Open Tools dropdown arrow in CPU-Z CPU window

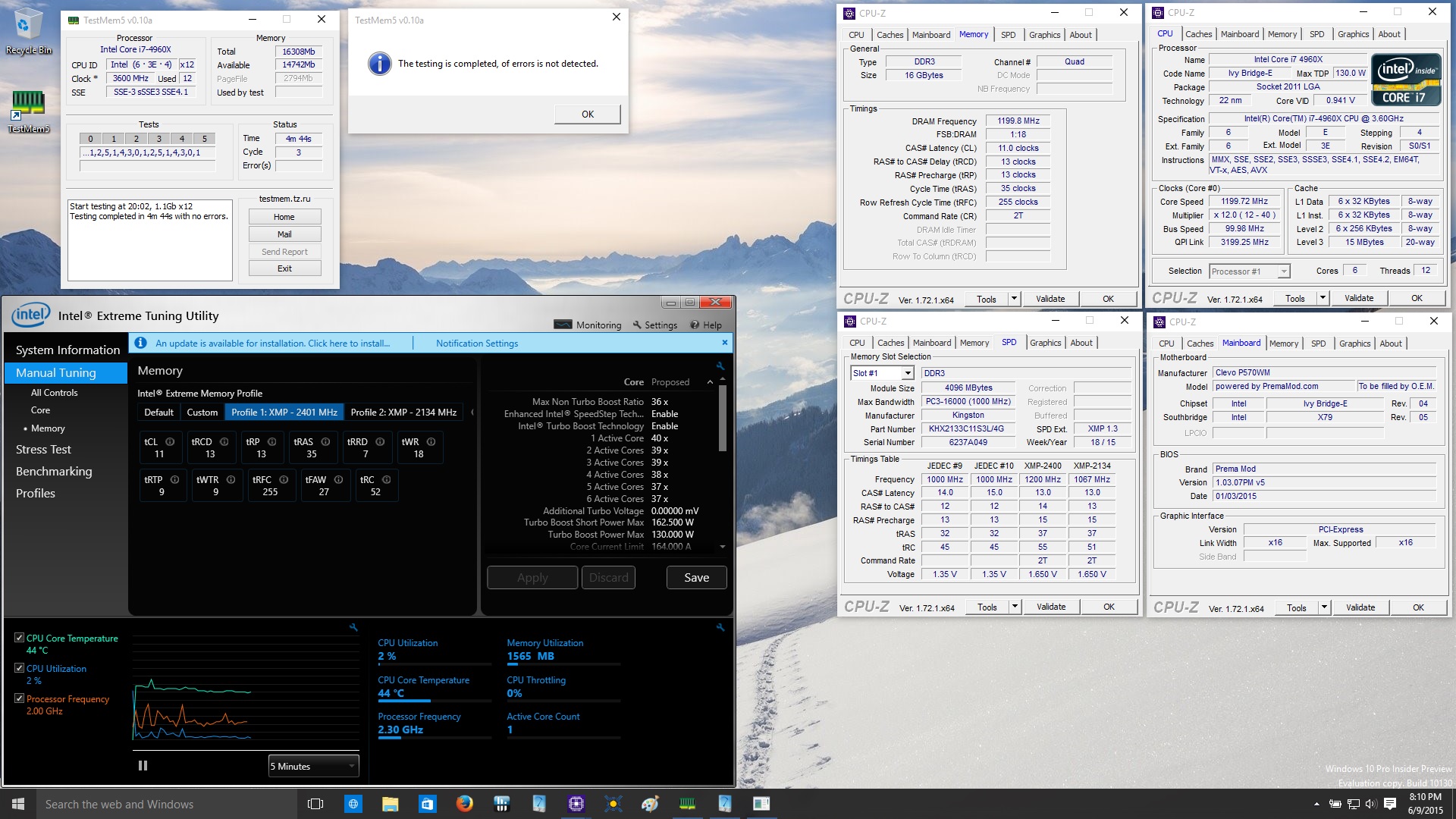click(x=1323, y=298)
